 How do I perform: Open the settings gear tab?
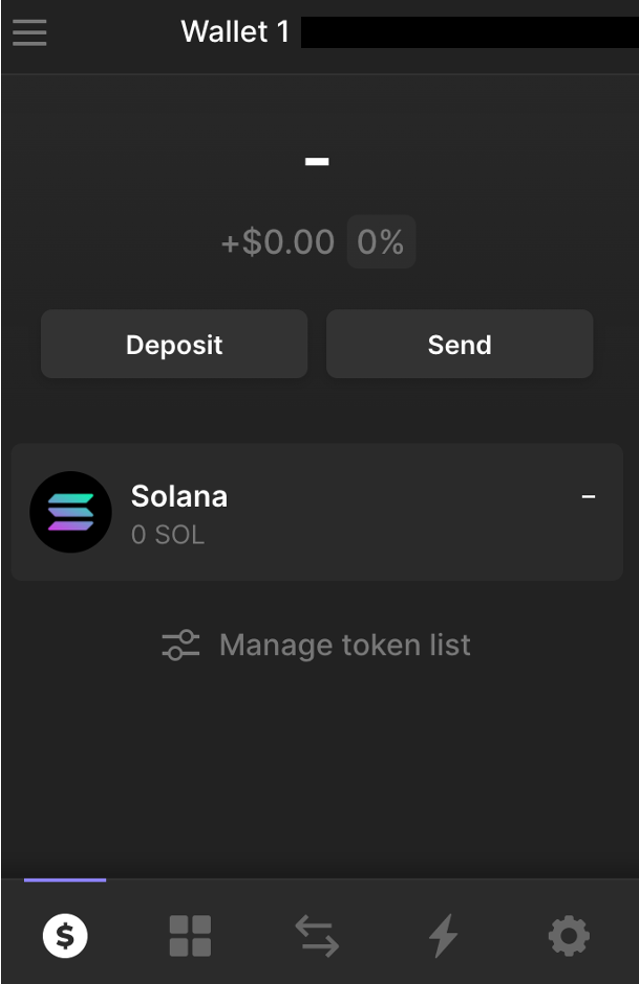(x=569, y=937)
